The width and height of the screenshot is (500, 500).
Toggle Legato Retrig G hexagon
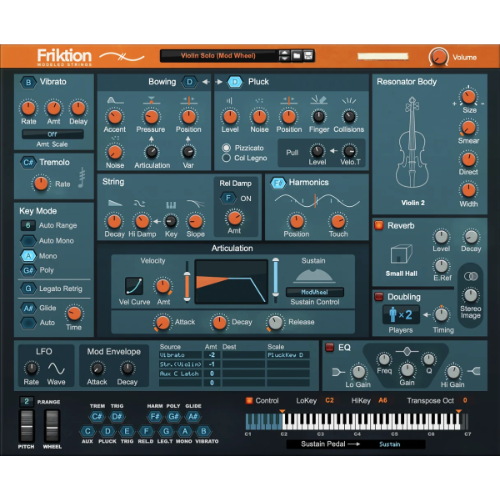pos(28,288)
